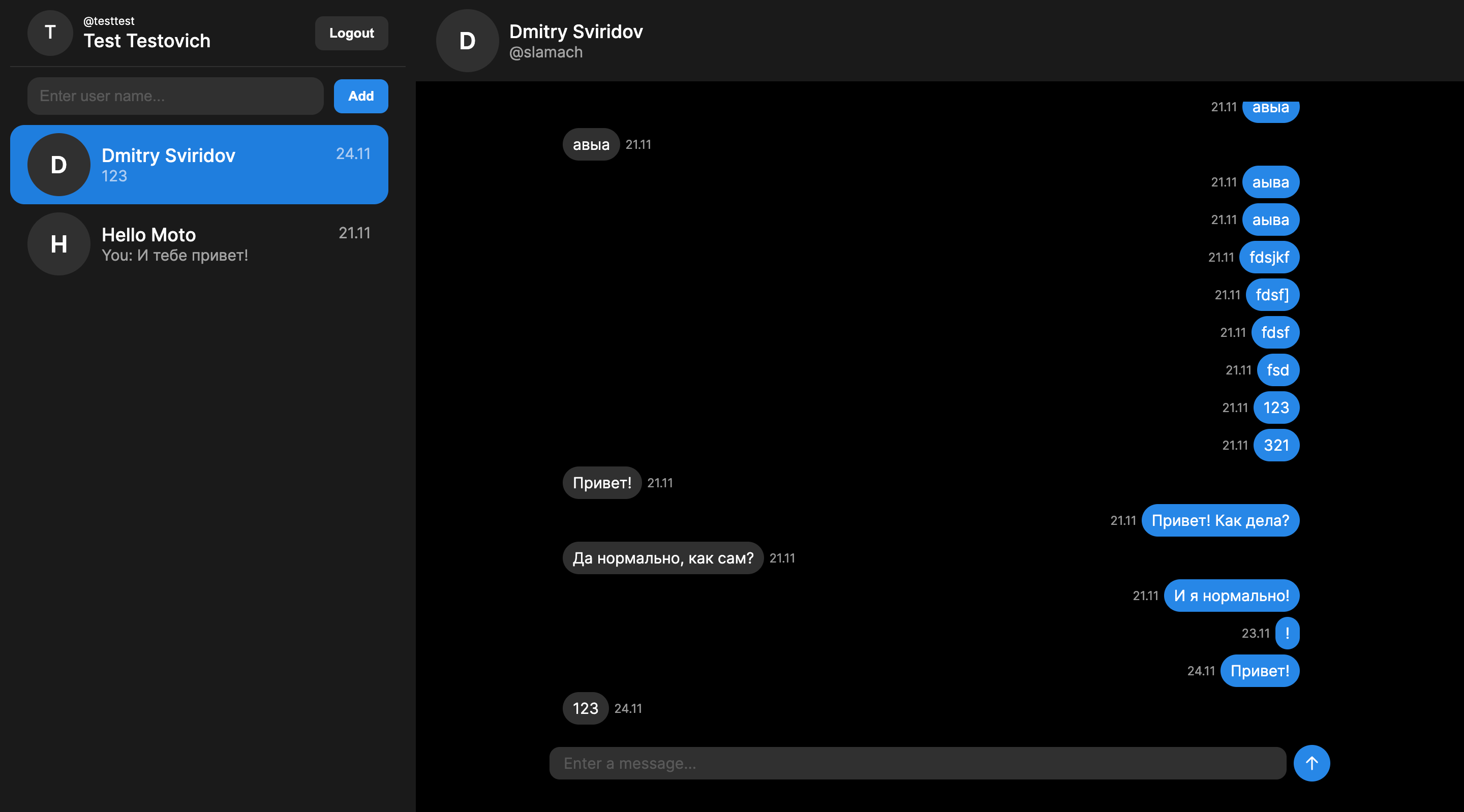Click the blue '321' message bubble
Screen dimensions: 1464x812
point(1276,446)
